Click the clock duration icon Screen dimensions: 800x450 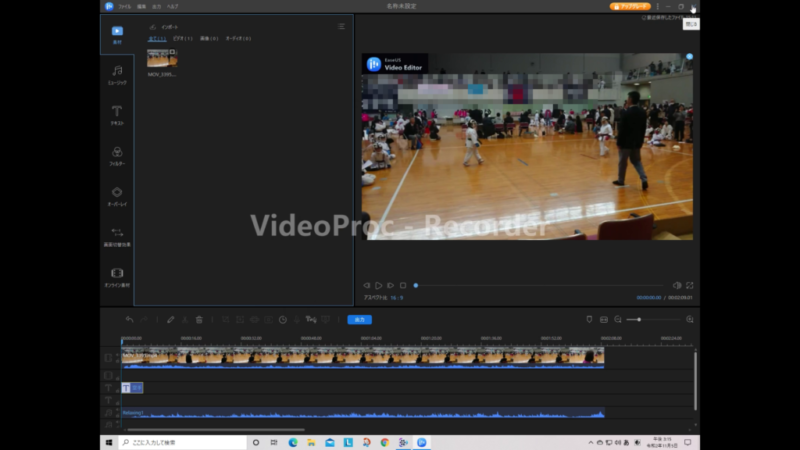[283, 319]
